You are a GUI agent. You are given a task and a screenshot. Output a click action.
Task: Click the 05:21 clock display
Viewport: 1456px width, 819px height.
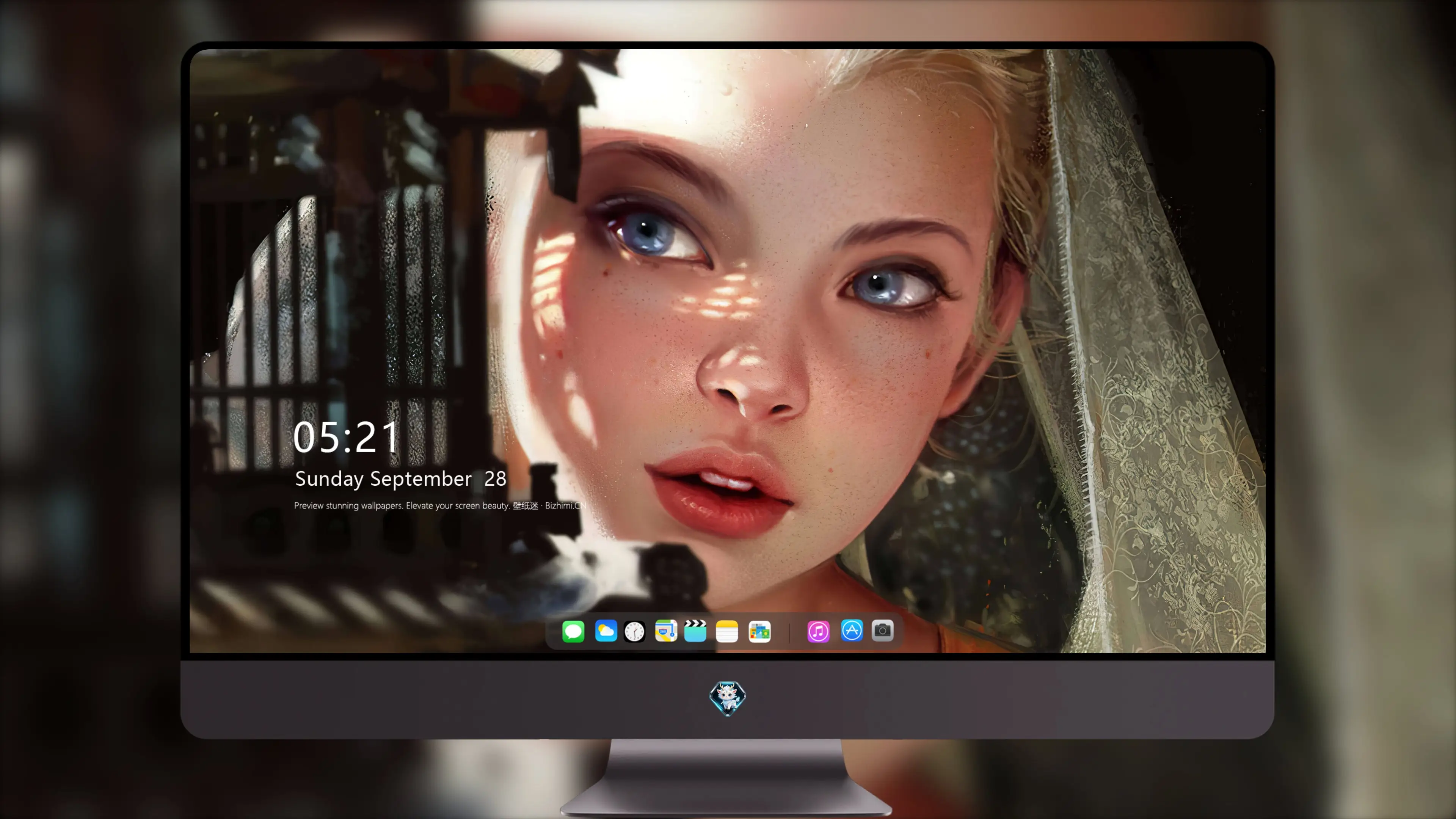coord(346,437)
